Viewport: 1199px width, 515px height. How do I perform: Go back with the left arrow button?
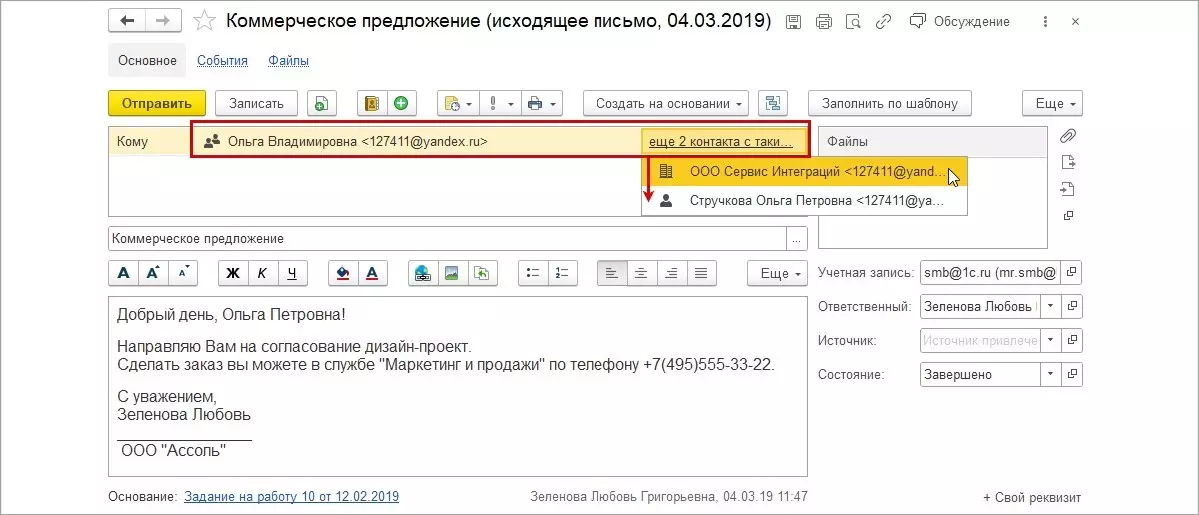pos(127,21)
